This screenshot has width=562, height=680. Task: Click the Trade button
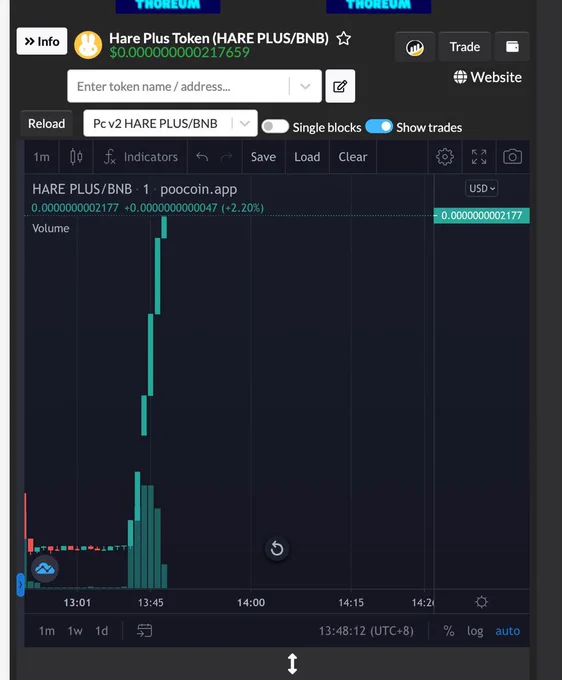(464, 47)
